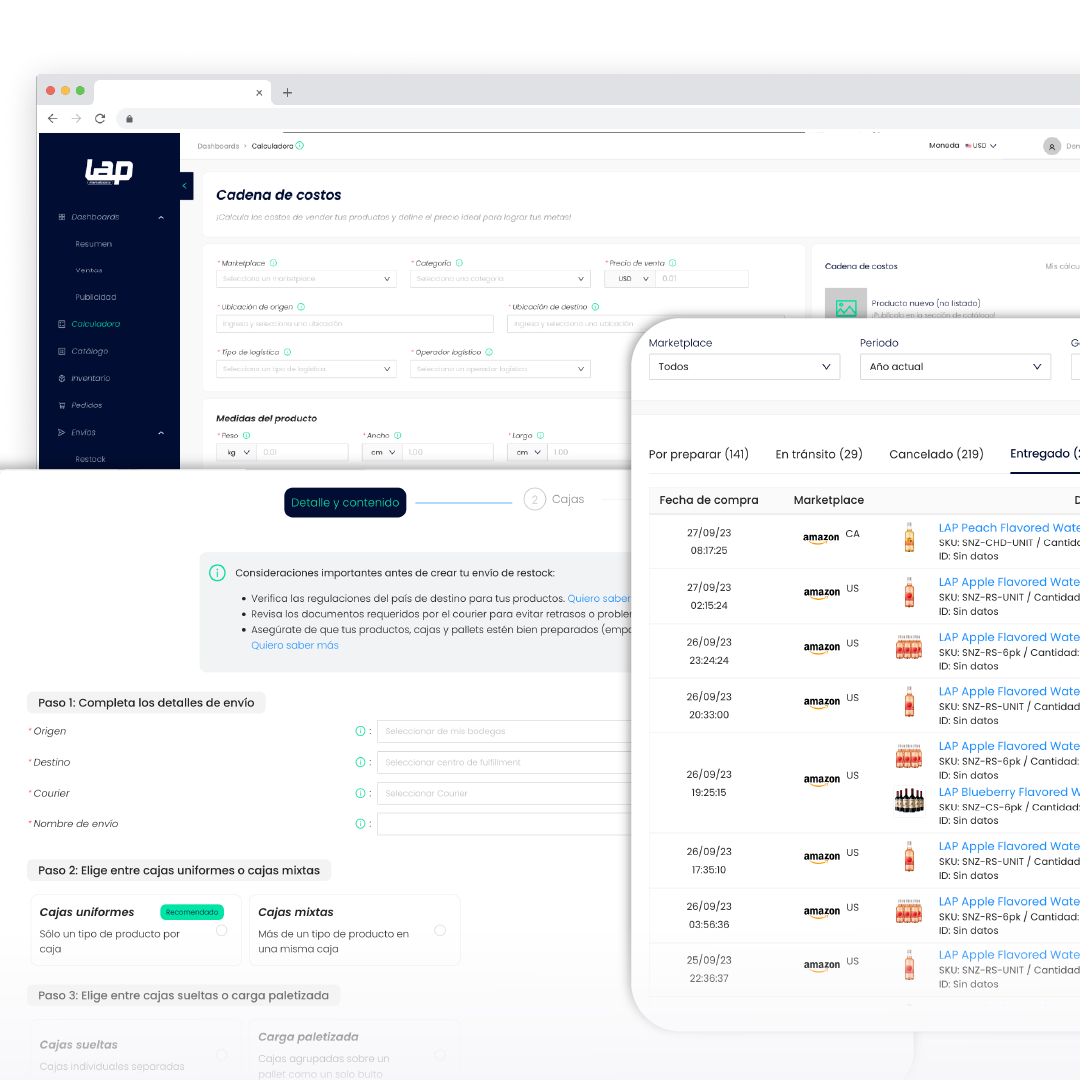Viewport: 1080px width, 1080px height.
Task: Collapse the Dashboards sidebar group
Action: [x=160, y=217]
